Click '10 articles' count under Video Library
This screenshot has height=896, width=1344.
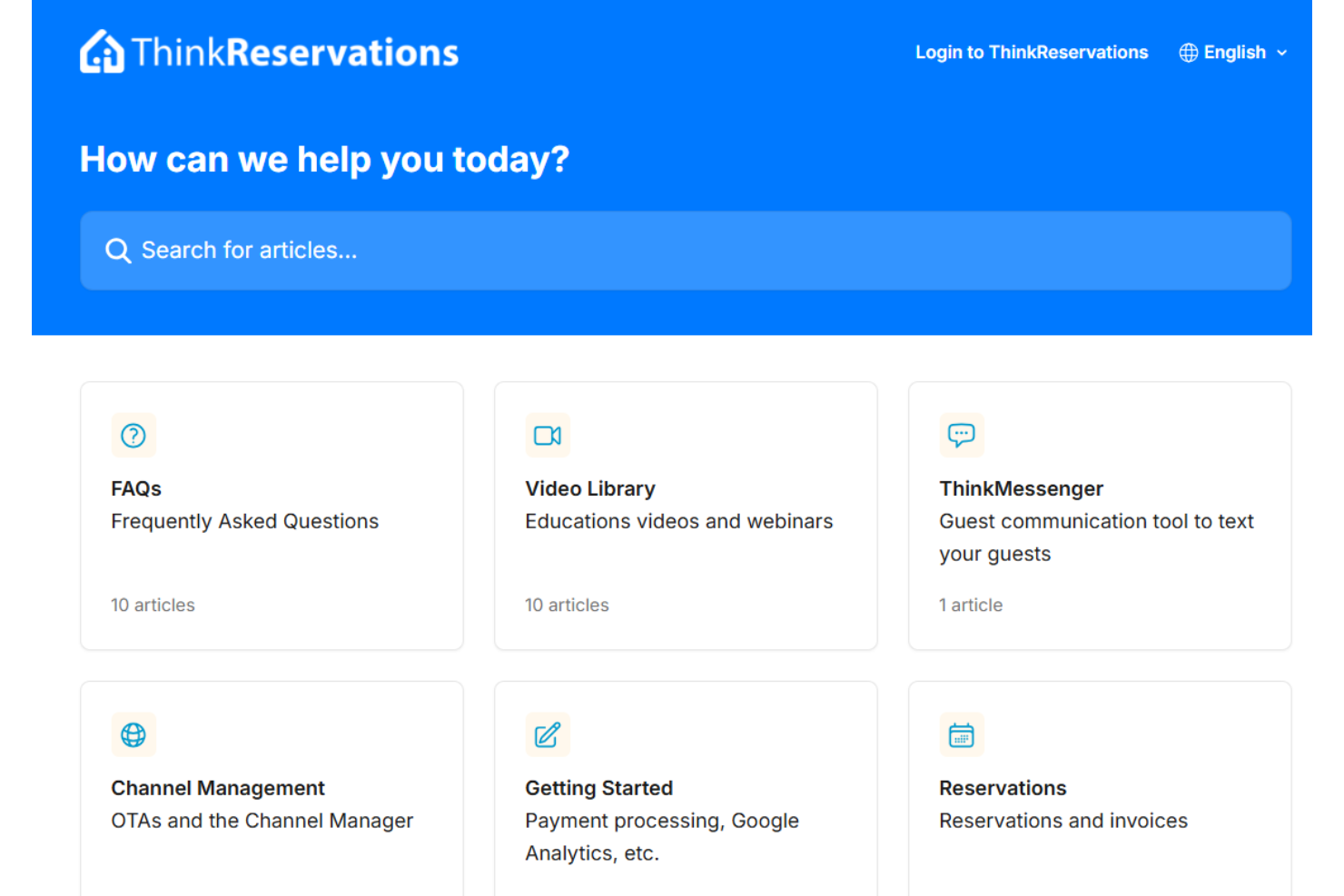click(567, 605)
